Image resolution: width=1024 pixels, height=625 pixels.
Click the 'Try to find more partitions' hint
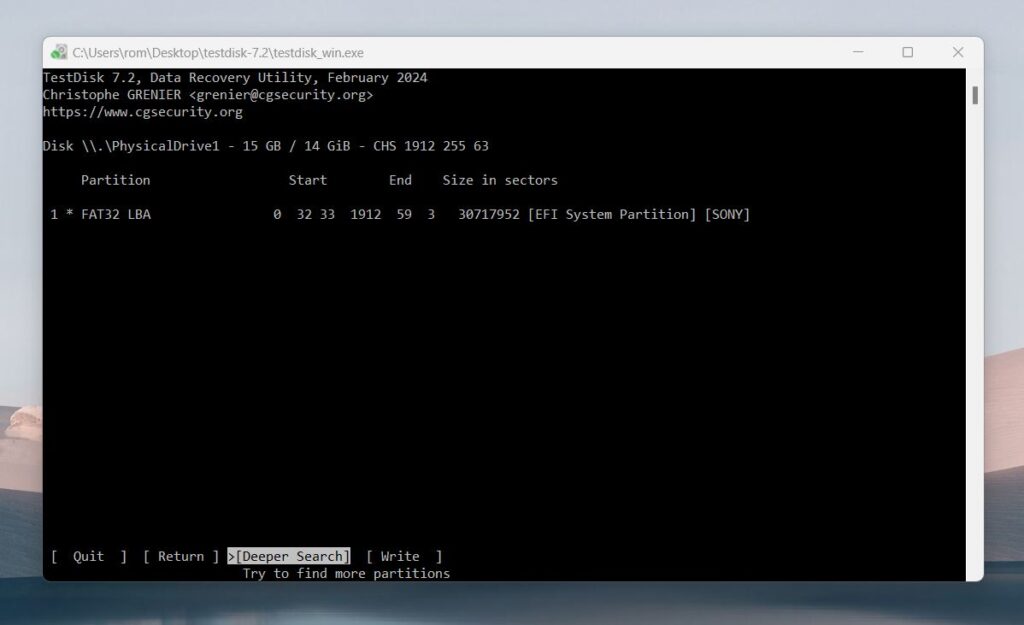coord(346,573)
